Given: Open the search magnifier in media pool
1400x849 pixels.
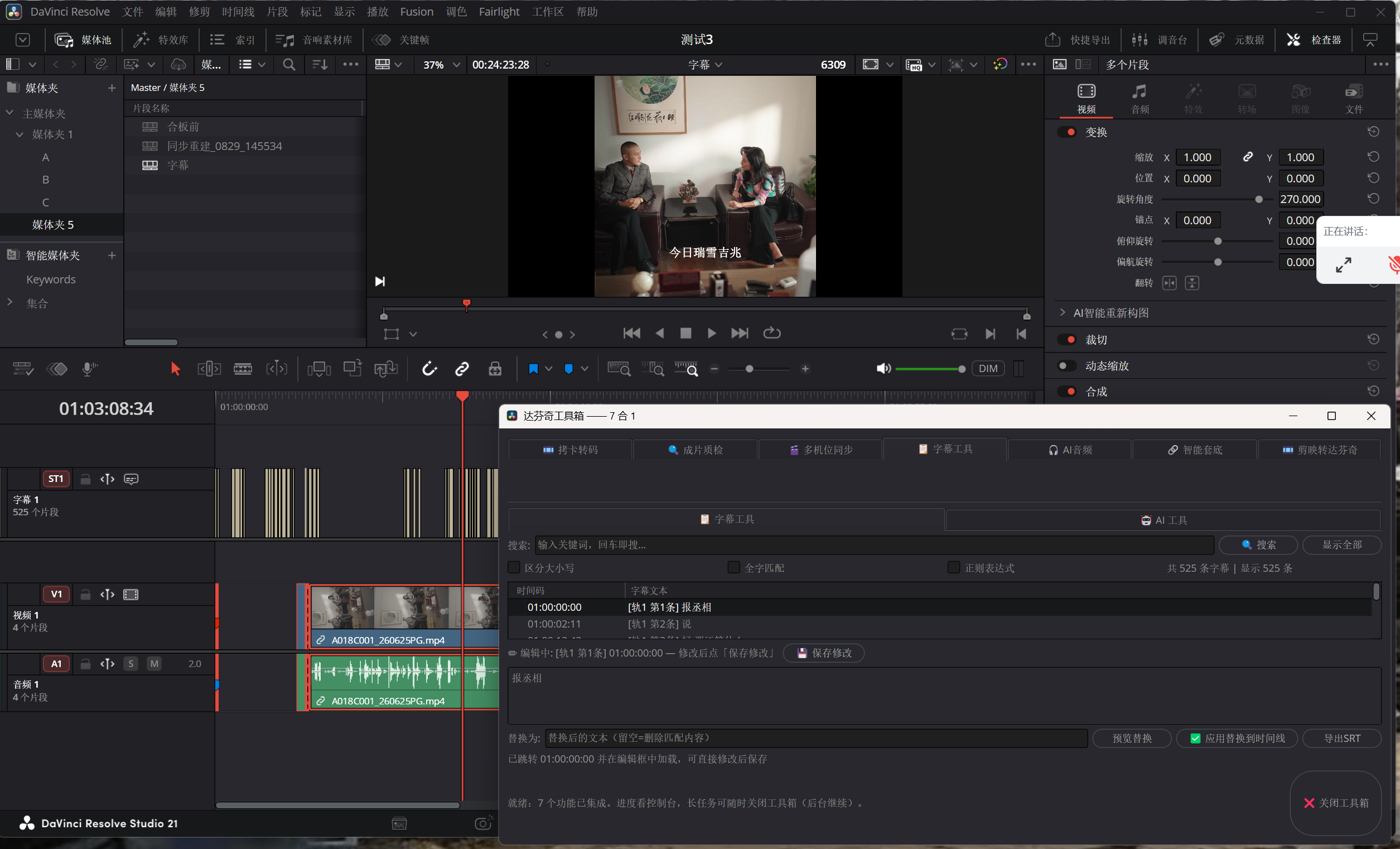Looking at the screenshot, I should pos(288,65).
